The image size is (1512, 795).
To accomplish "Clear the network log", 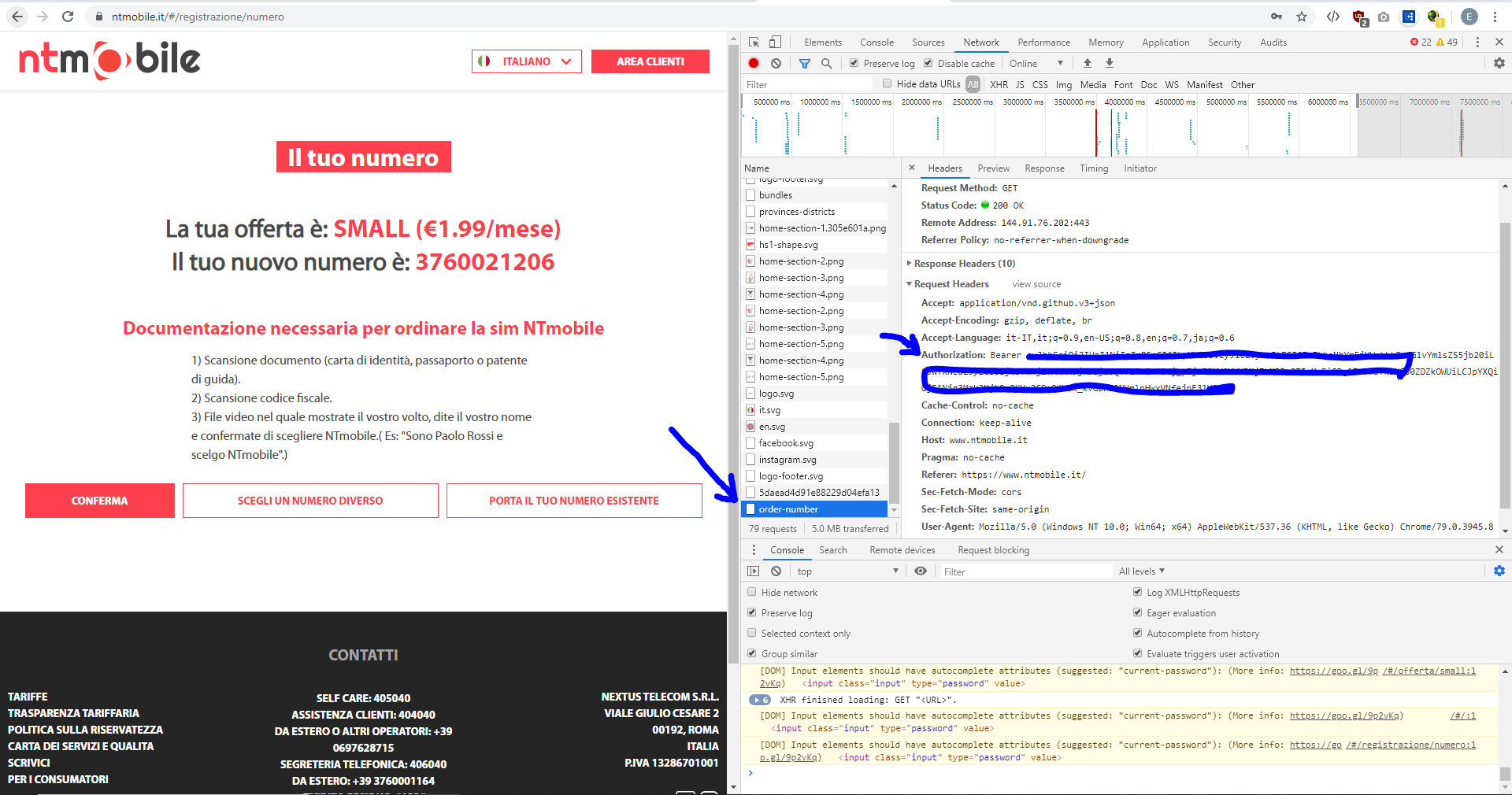I will (776, 63).
